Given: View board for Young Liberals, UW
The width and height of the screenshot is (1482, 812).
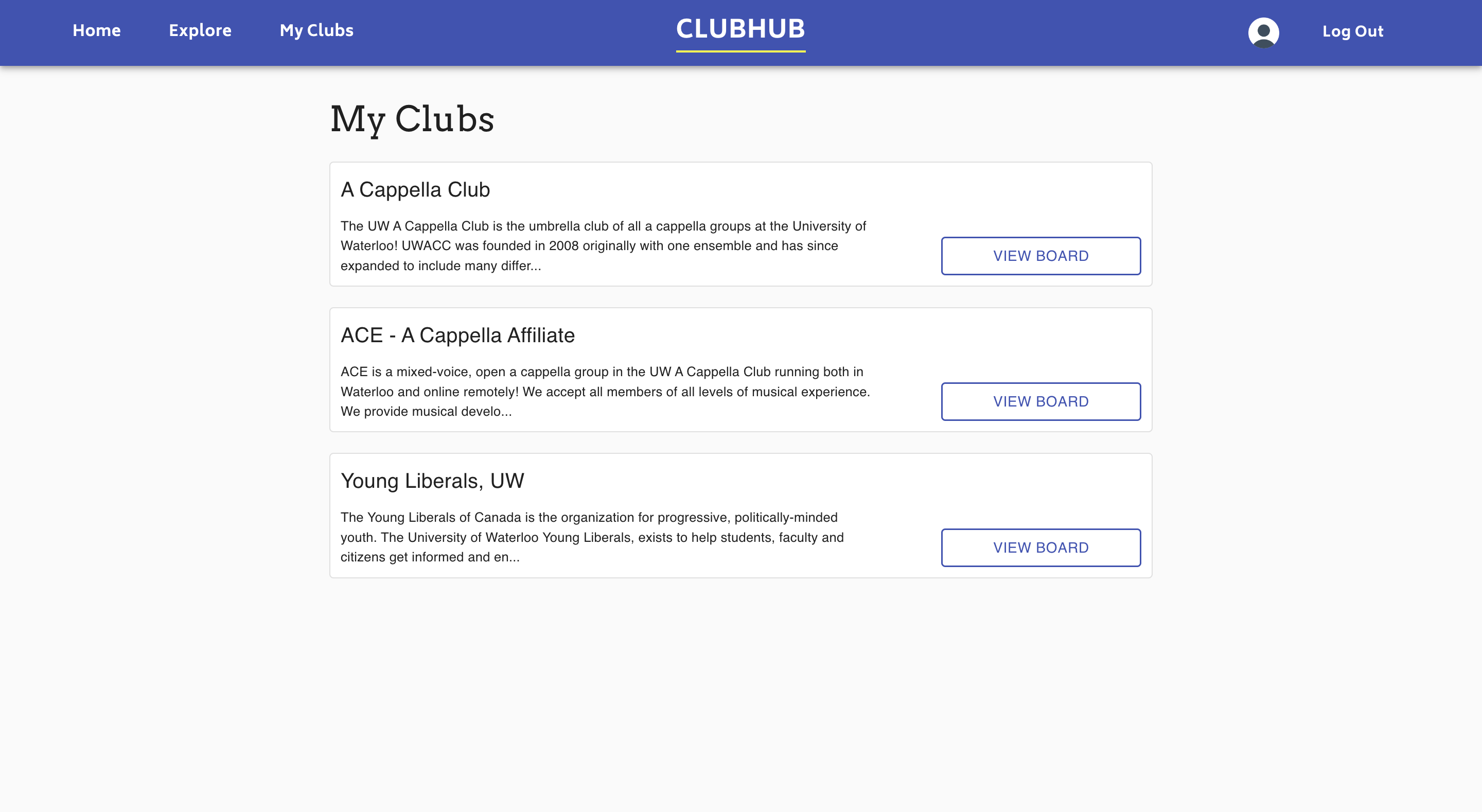Looking at the screenshot, I should pos(1040,548).
